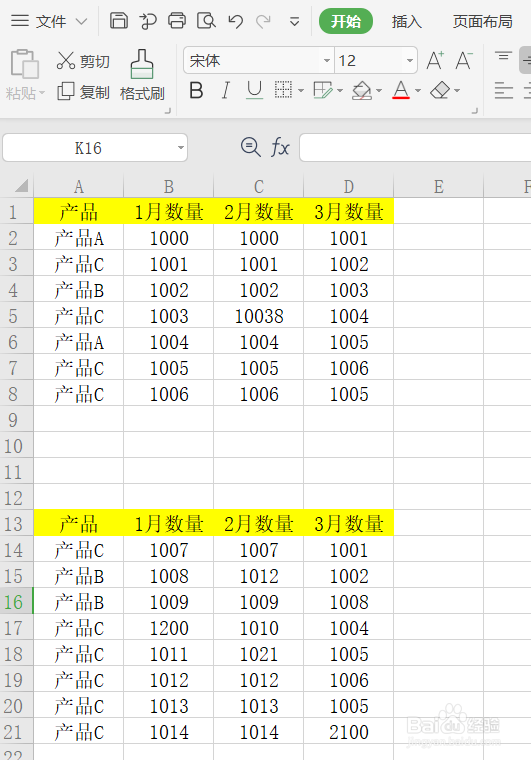Click the formula bar zoom icon

click(250, 147)
